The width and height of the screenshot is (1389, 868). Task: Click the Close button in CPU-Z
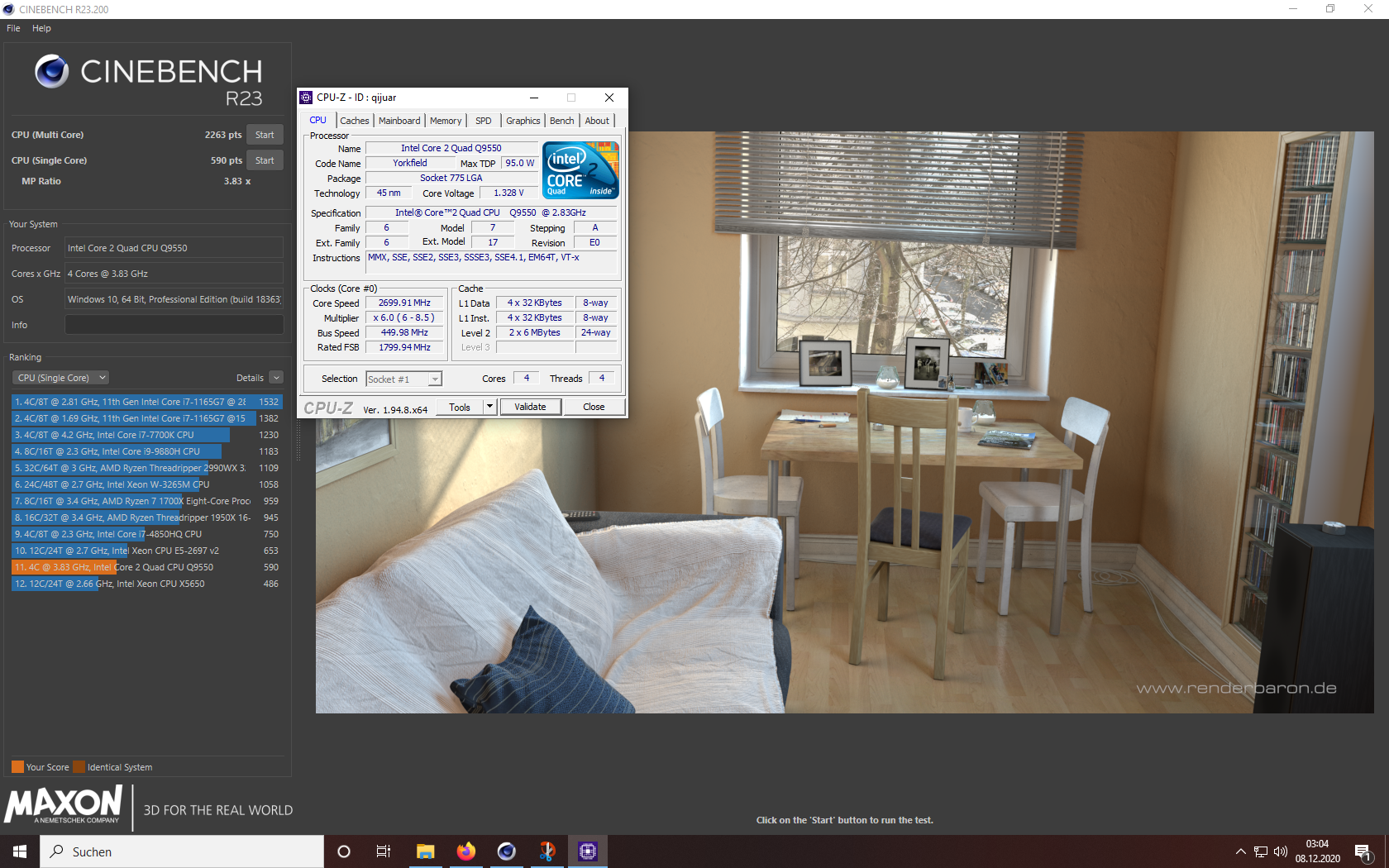coord(594,407)
